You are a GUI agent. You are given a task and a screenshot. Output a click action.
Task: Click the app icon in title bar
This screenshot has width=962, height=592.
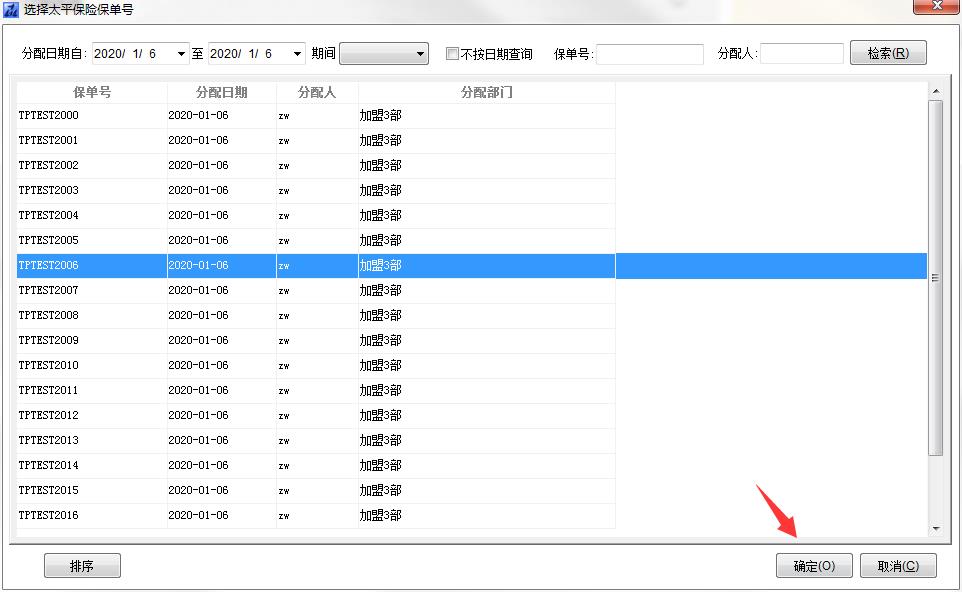click(12, 10)
